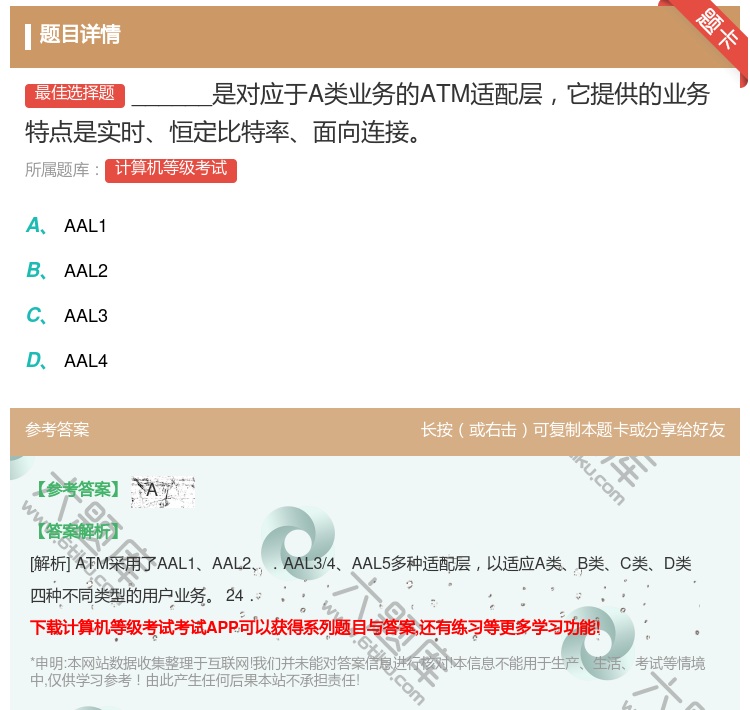Click the 最佳选择题 question type badge
This screenshot has width=750, height=710.
click(75, 95)
